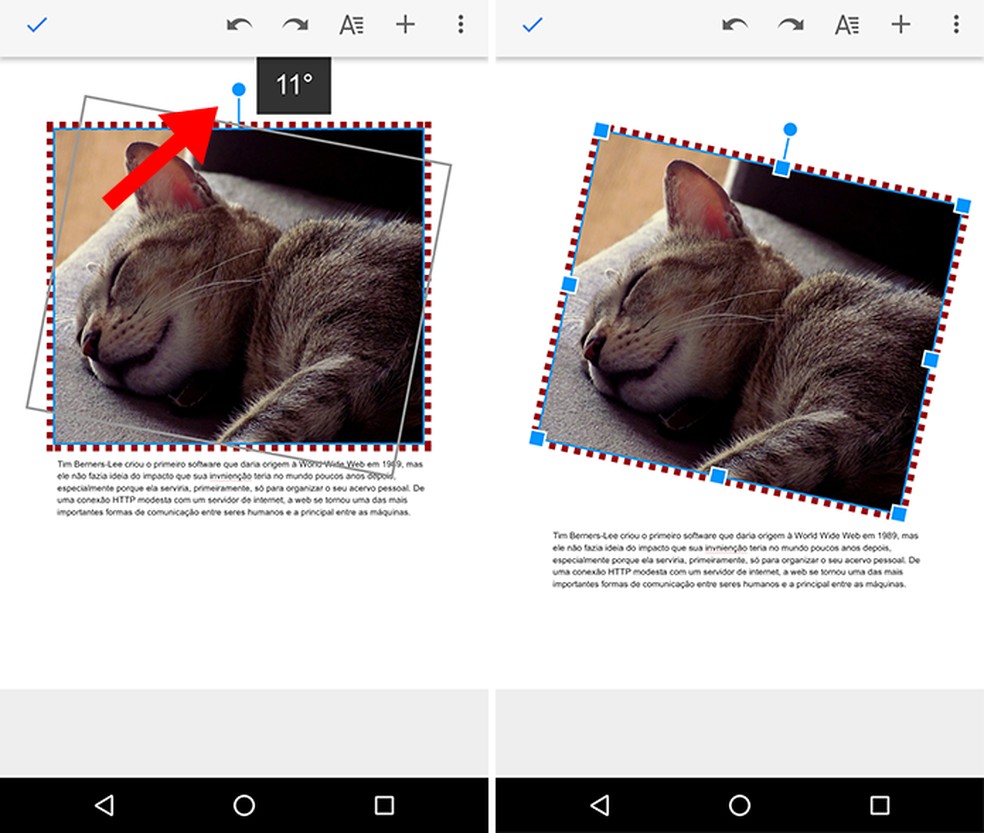Screen dimensions: 984x833
Task: Tap Android back button in right screen
Action: 600,805
